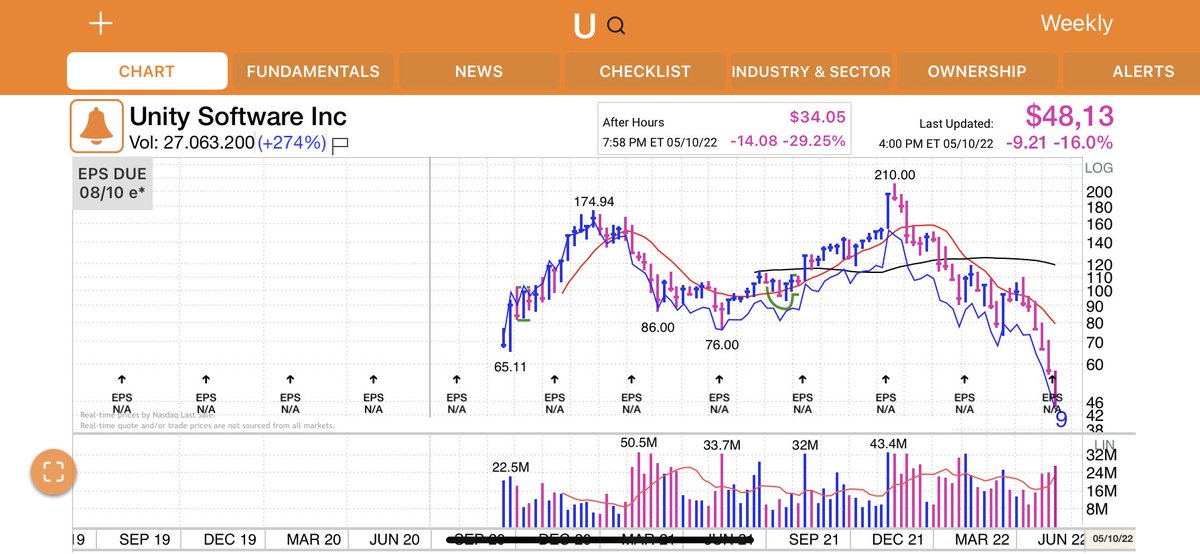This screenshot has width=1200, height=554.
Task: Switch to the NEWS tab
Action: [479, 71]
